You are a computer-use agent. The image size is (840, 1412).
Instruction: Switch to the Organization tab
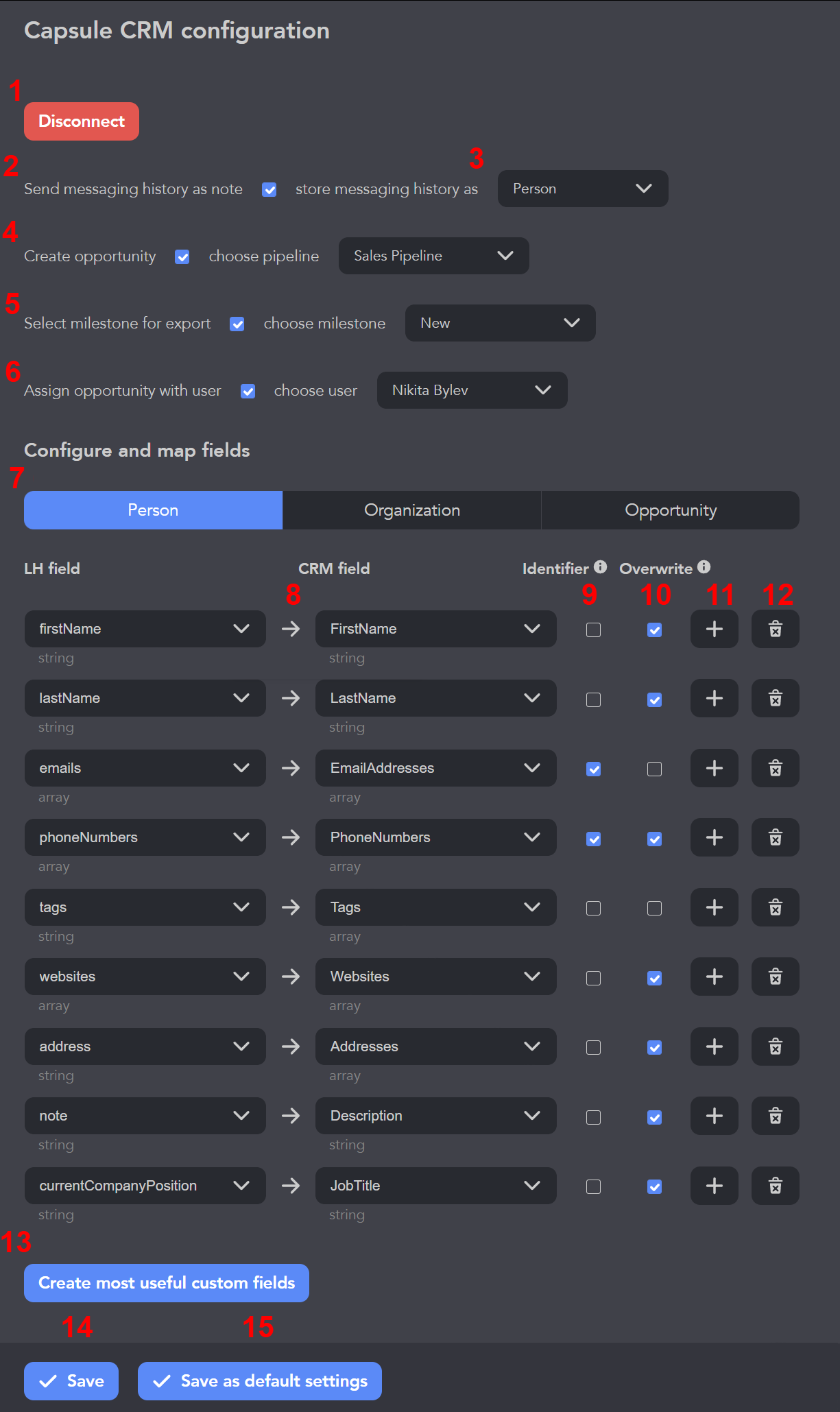[x=411, y=510]
